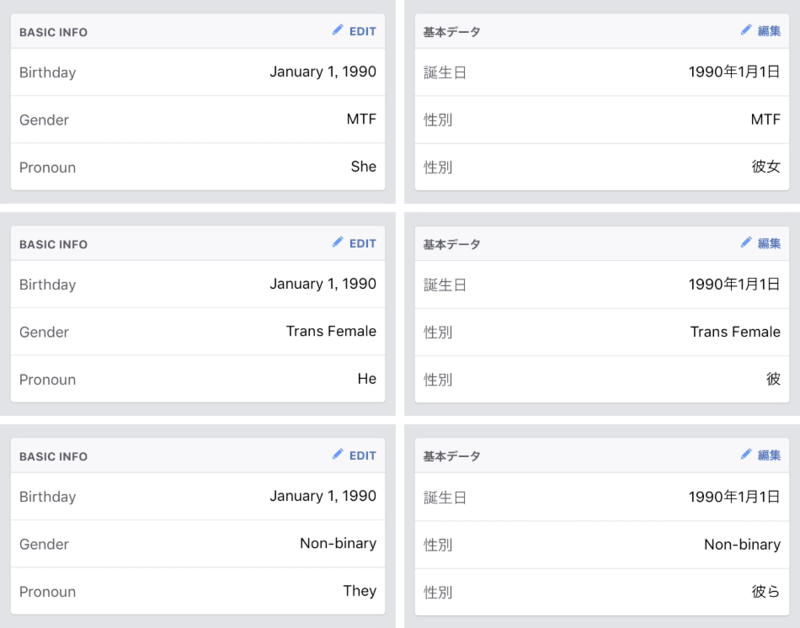800x628 pixels.
Task: Select the Birthday row in the top English card
Action: (198, 72)
